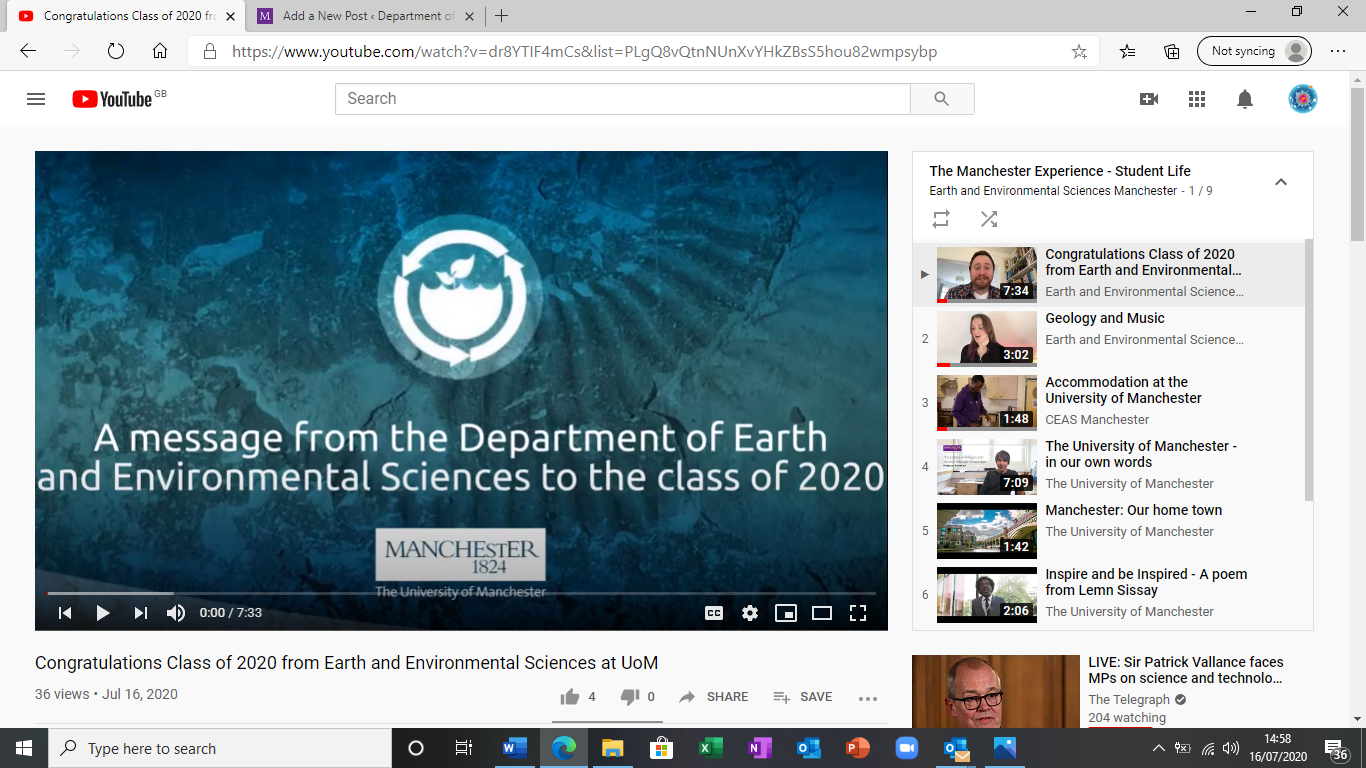
Task: Like the video with thumbs up
Action: click(x=578, y=697)
